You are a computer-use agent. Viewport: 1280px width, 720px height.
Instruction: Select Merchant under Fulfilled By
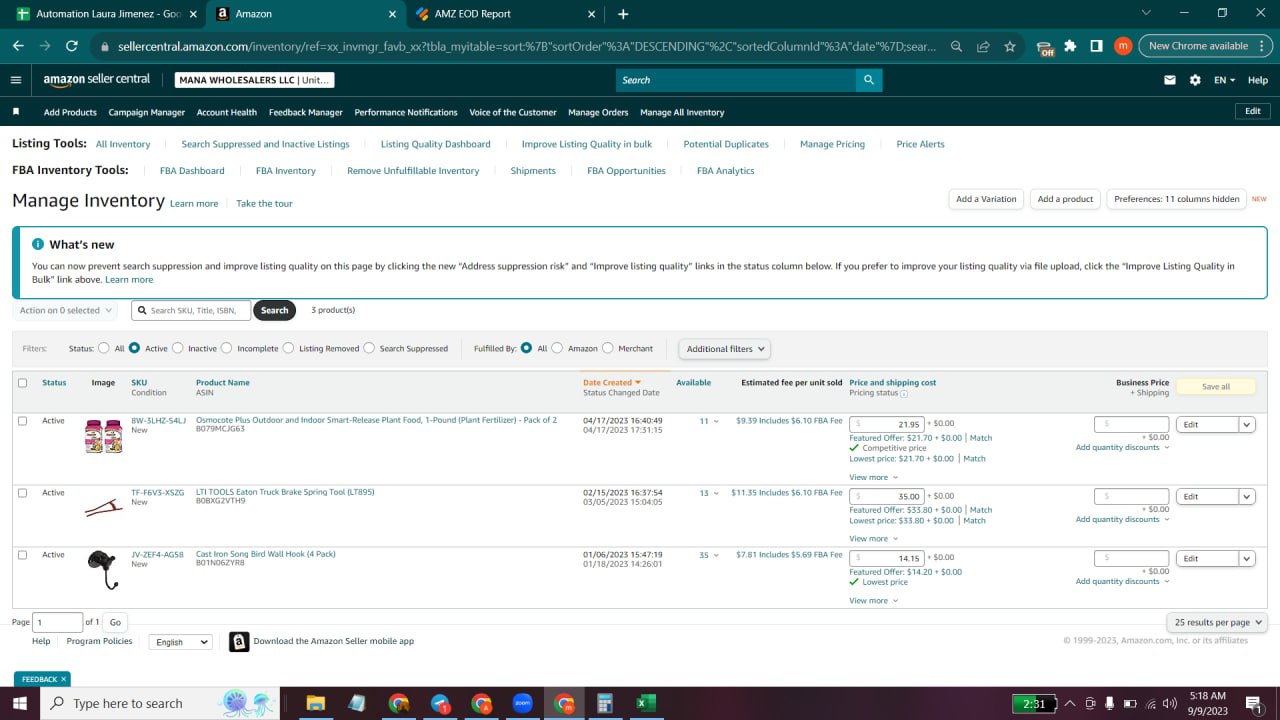pos(608,349)
